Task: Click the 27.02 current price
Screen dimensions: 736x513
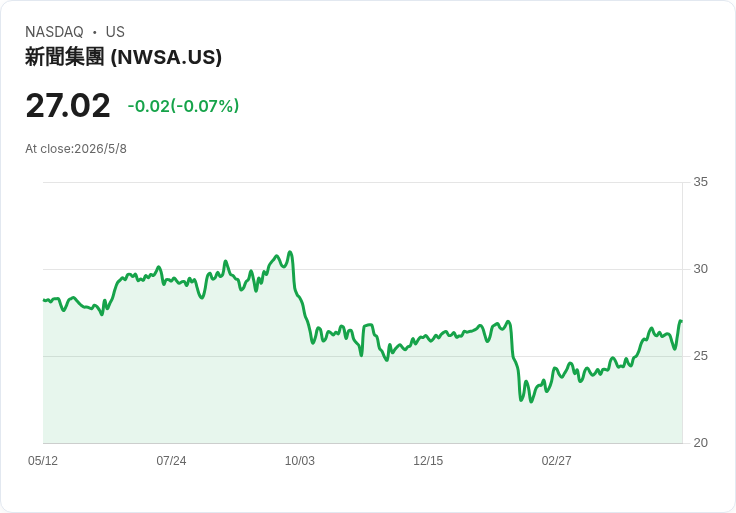Action: [68, 106]
